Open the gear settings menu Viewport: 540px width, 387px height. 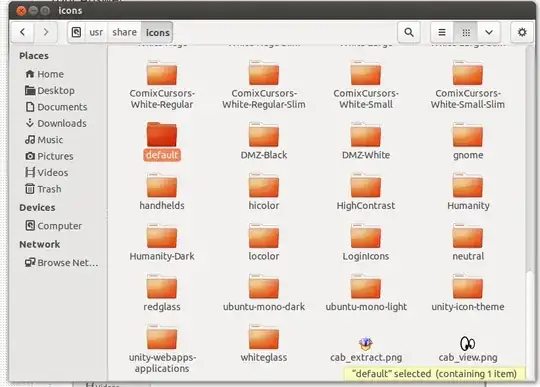click(522, 32)
